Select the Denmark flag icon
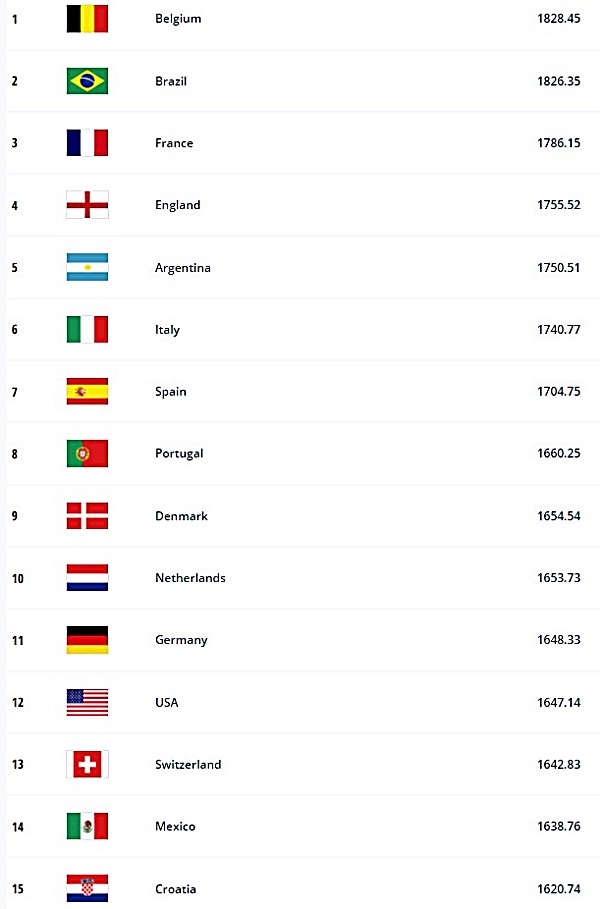 tap(87, 515)
